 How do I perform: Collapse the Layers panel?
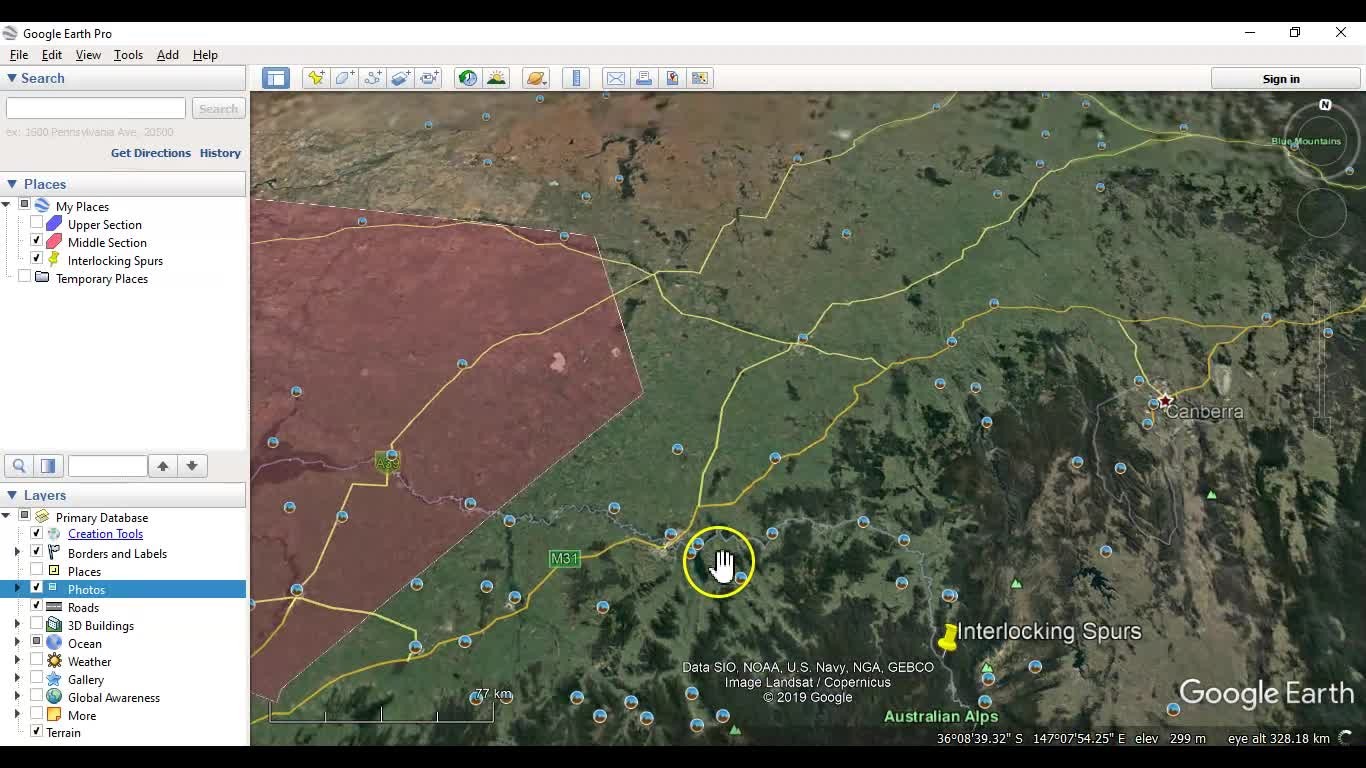click(10, 495)
